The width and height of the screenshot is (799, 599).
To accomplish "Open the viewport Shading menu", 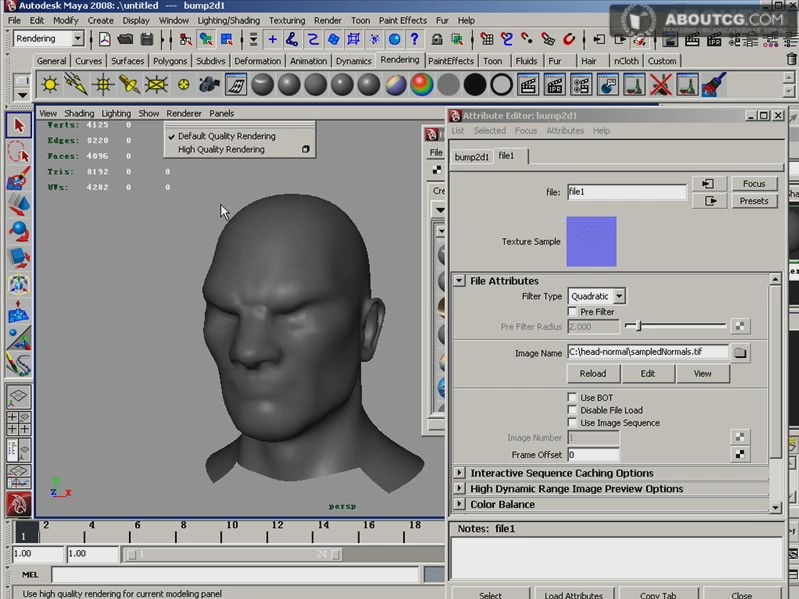I will coord(79,113).
